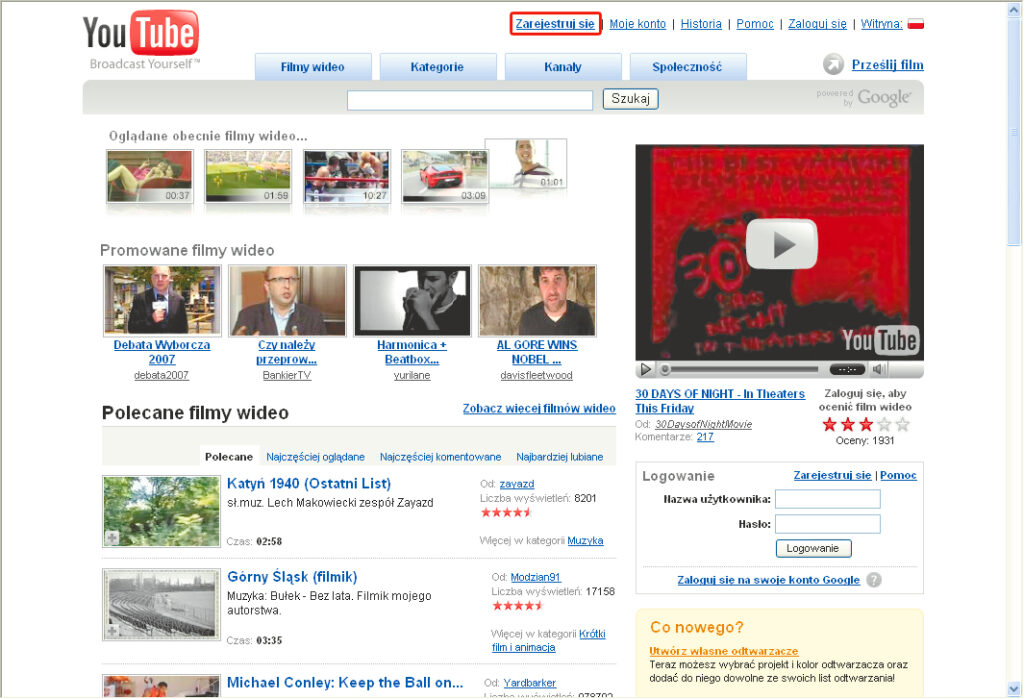This screenshot has width=1024, height=699.
Task: Click the Szukaj search button
Action: point(630,99)
